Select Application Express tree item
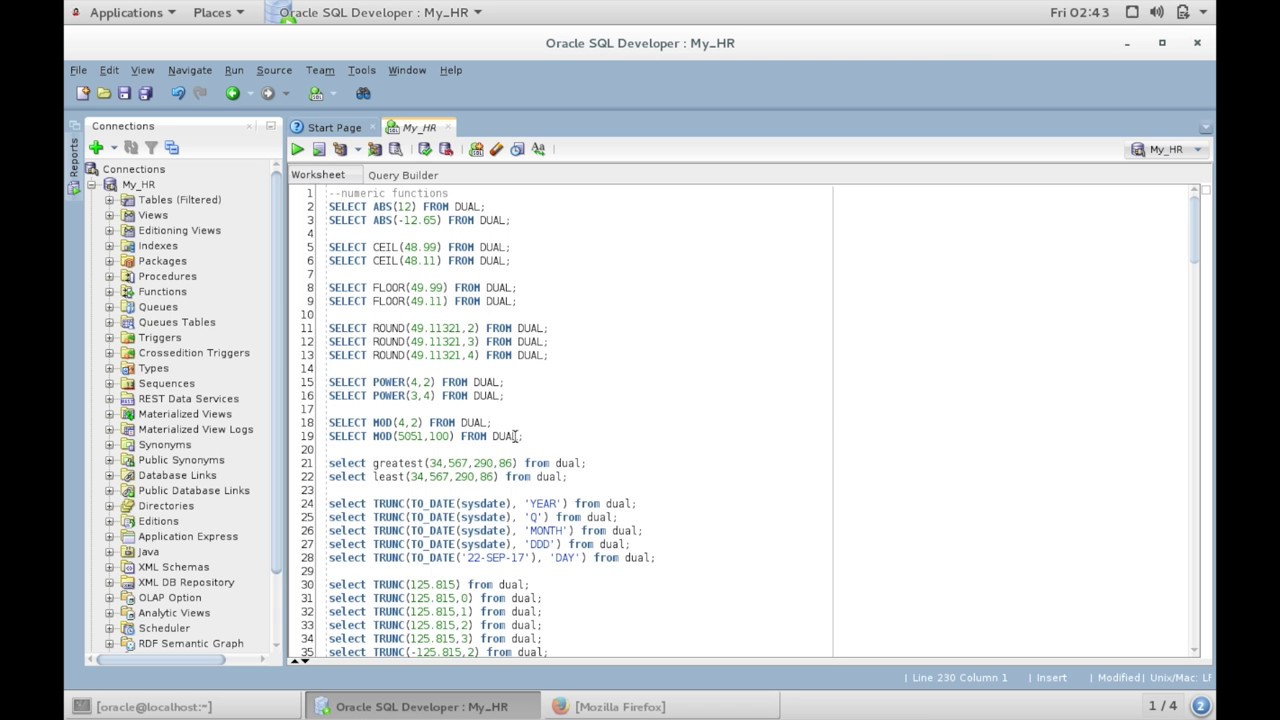Screen dimensions: 1280x720 (x=188, y=537)
